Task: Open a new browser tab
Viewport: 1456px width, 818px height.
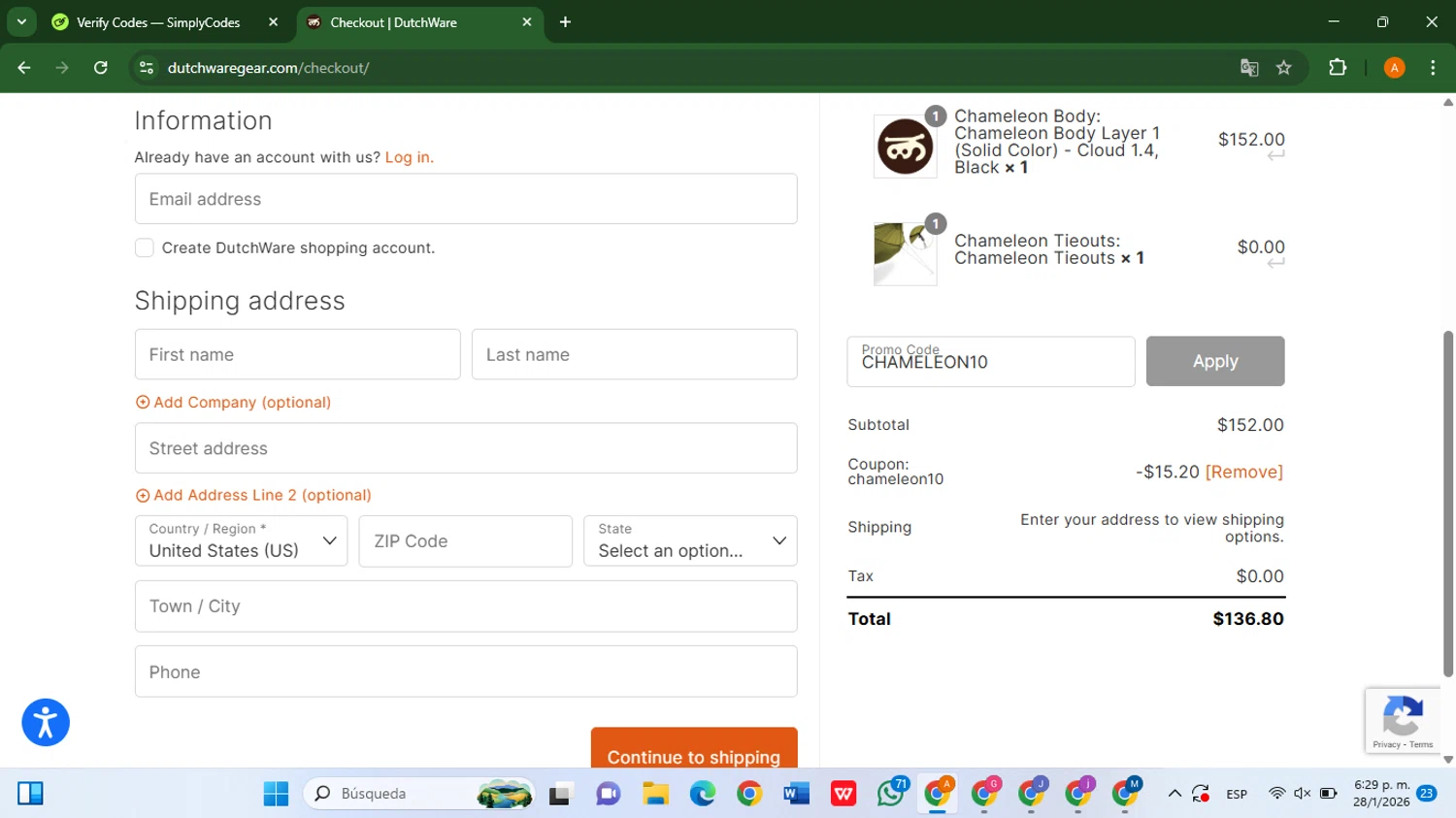Action: 565,22
